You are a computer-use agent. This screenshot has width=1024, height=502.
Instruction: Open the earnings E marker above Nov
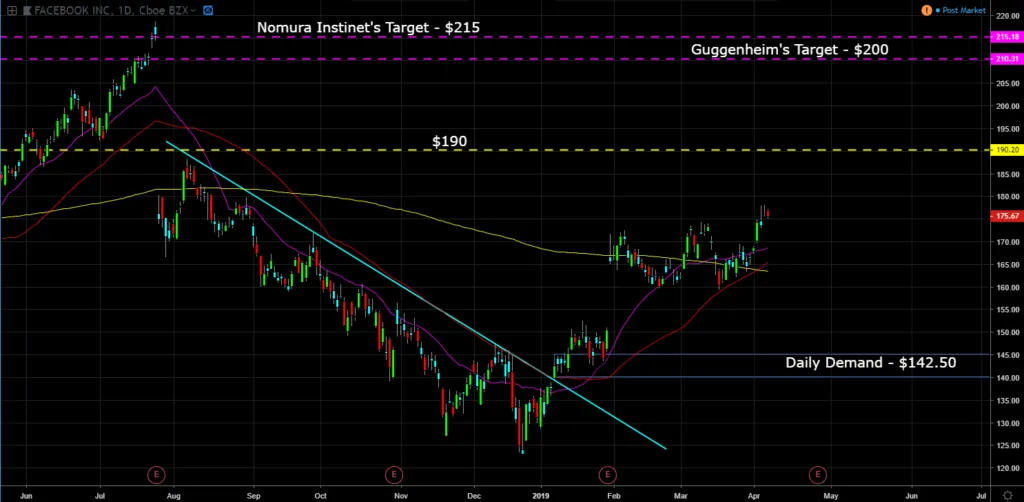pyautogui.click(x=393, y=475)
